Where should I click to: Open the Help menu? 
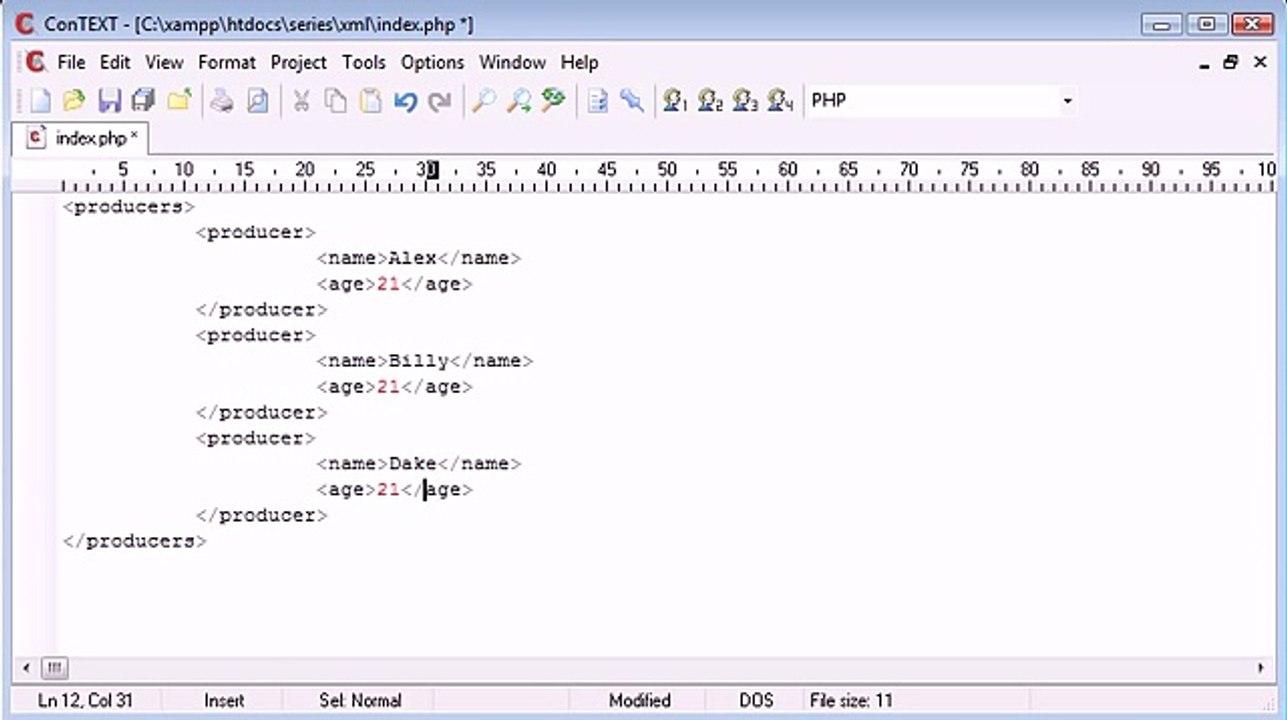(x=579, y=62)
